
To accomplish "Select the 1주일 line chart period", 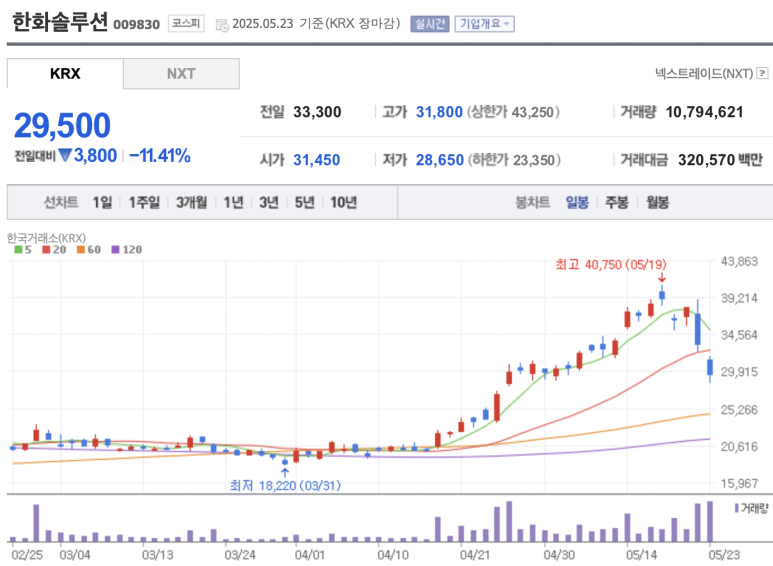I will [x=144, y=202].
